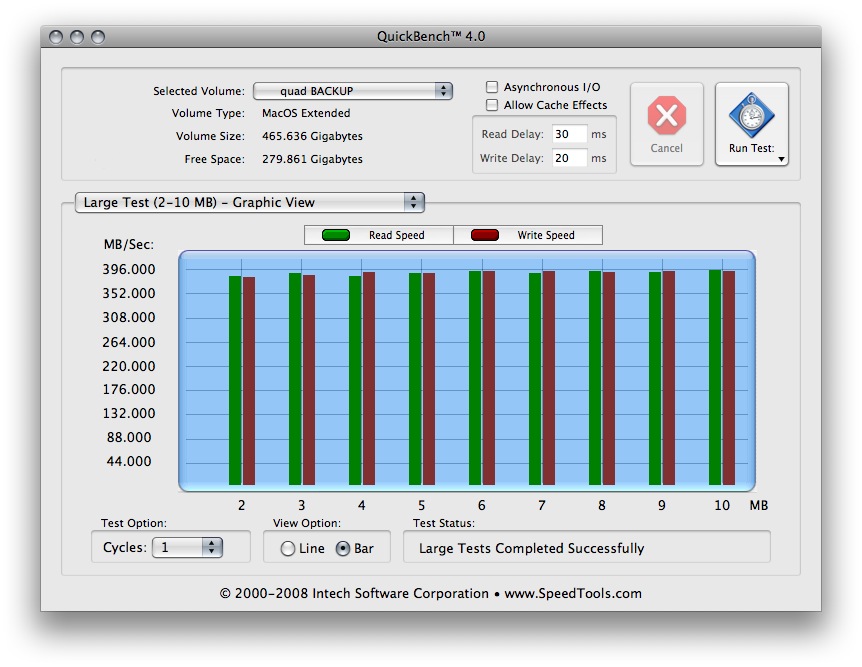Image resolution: width=862 pixels, height=667 pixels.
Task: Open the Run Test options arrow
Action: click(781, 159)
